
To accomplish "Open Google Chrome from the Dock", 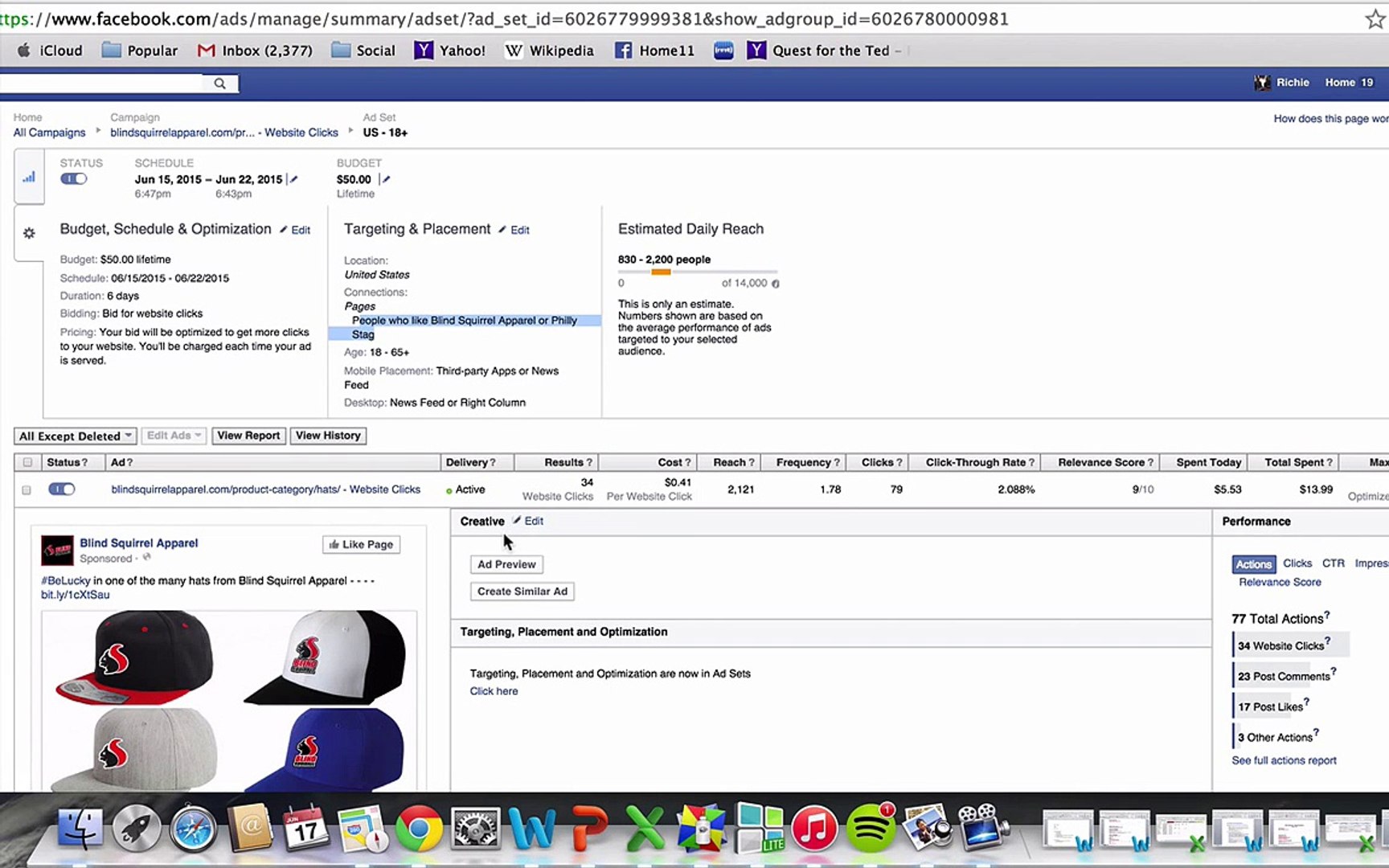I will 419,828.
